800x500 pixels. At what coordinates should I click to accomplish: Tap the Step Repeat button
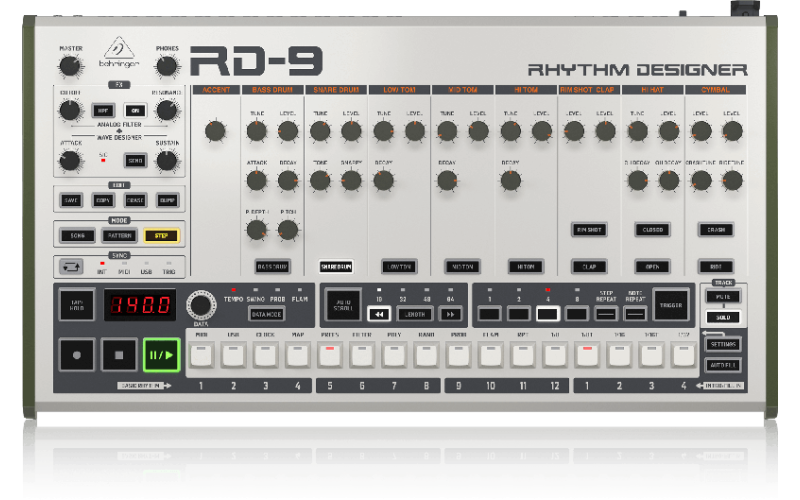(x=606, y=314)
